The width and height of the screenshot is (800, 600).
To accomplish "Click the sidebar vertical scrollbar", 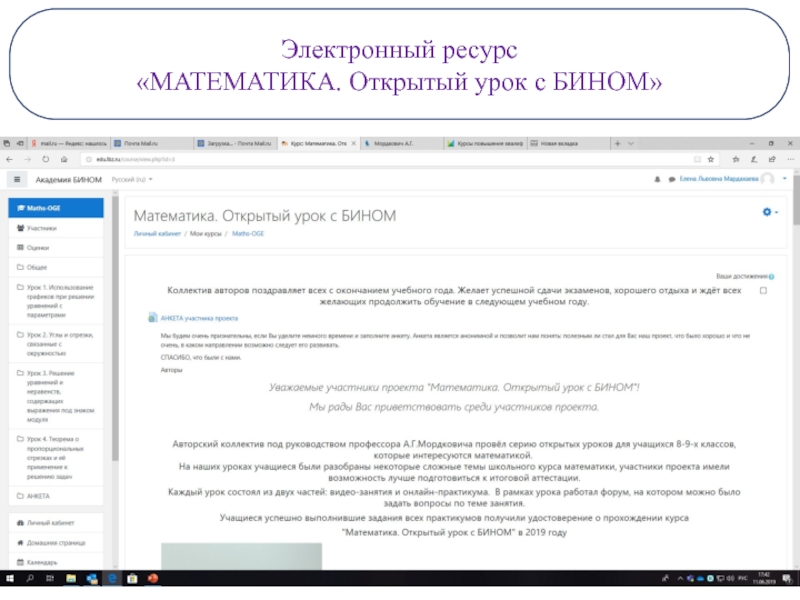I will [115, 327].
